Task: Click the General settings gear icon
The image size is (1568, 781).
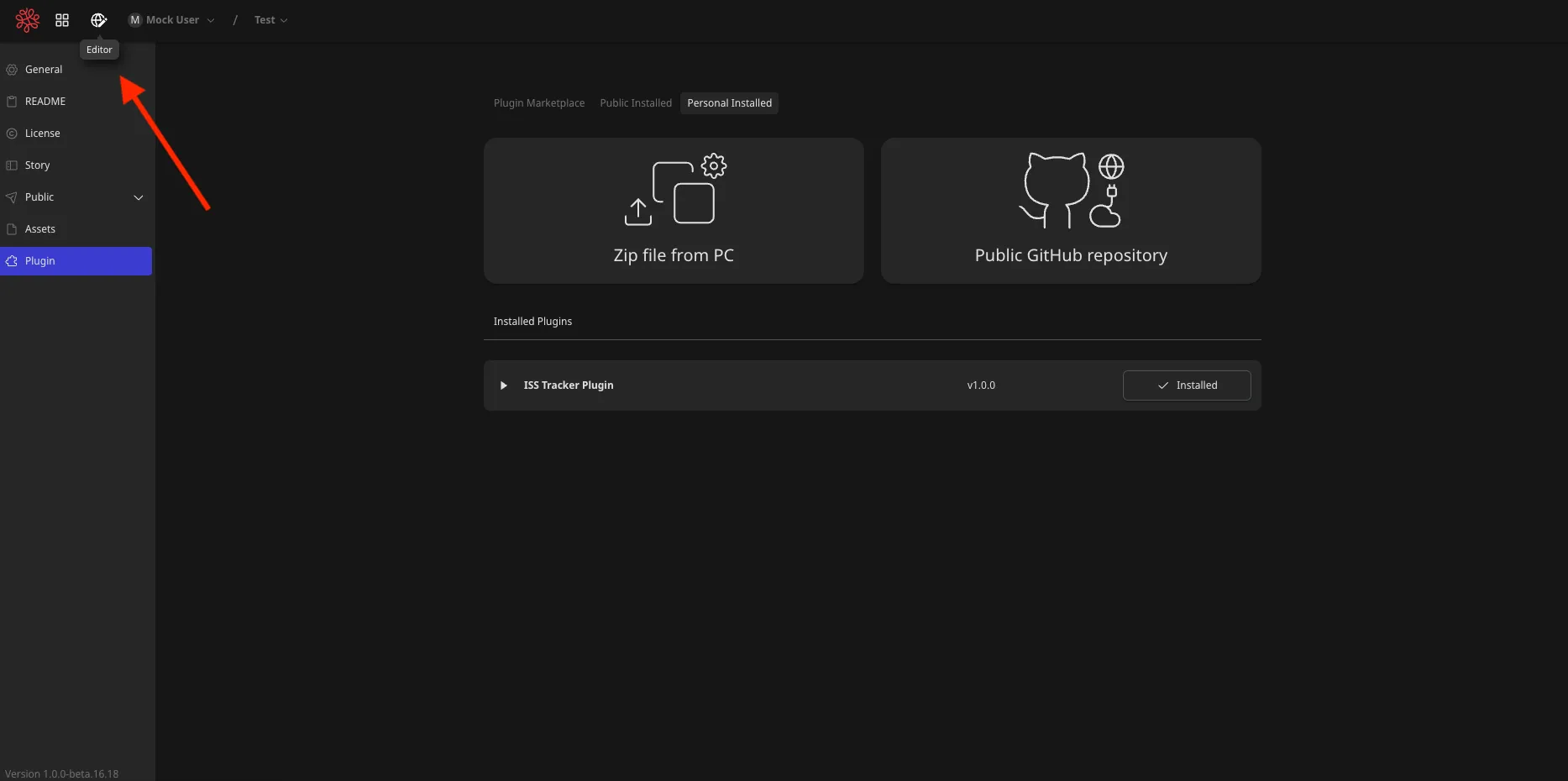Action: point(12,70)
